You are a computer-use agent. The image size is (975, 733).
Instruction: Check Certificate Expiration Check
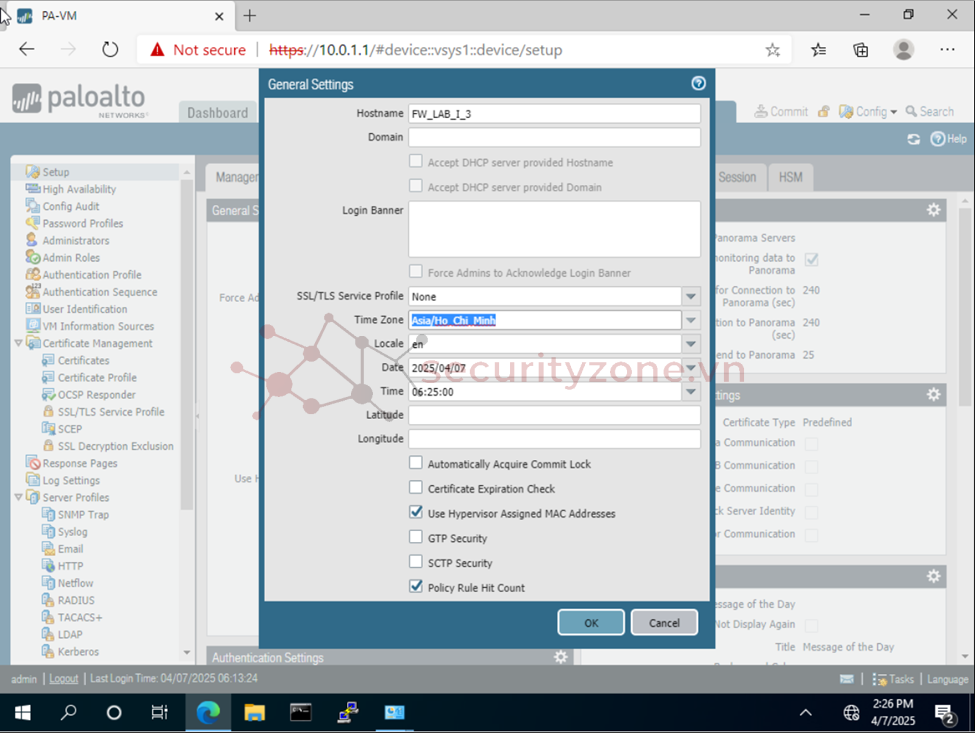click(x=415, y=487)
